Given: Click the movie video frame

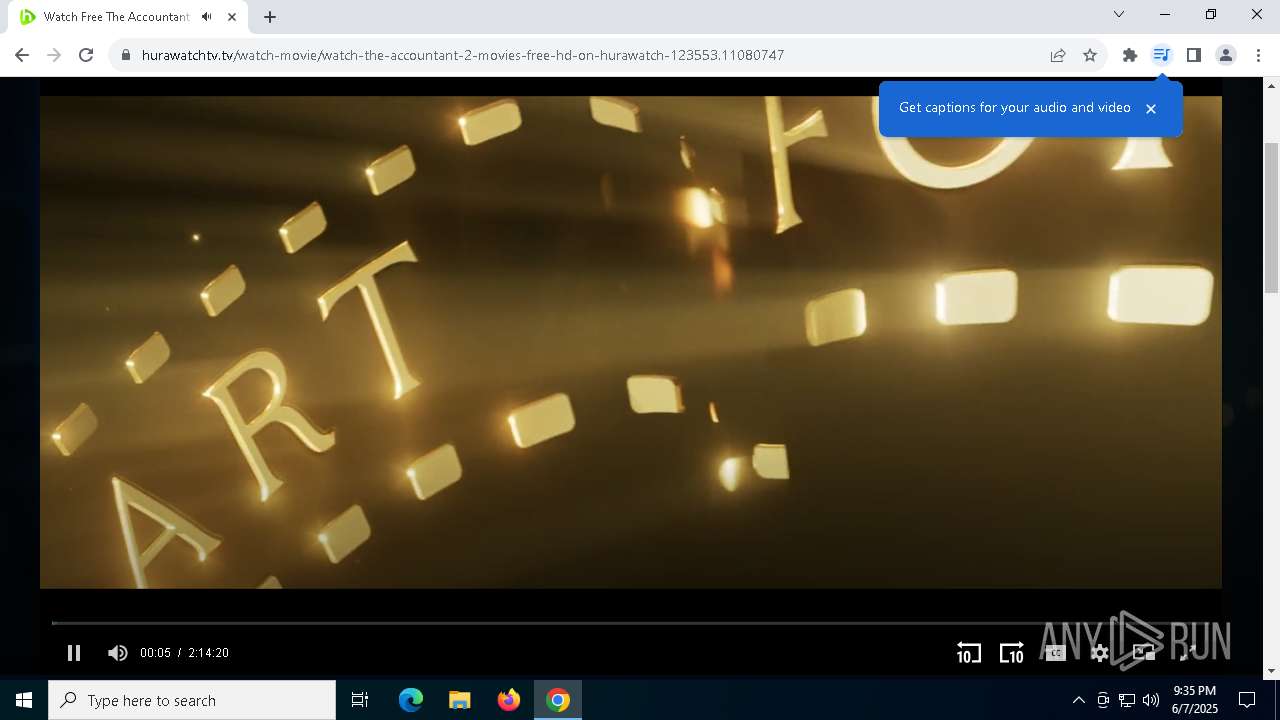Looking at the screenshot, I should (631, 342).
